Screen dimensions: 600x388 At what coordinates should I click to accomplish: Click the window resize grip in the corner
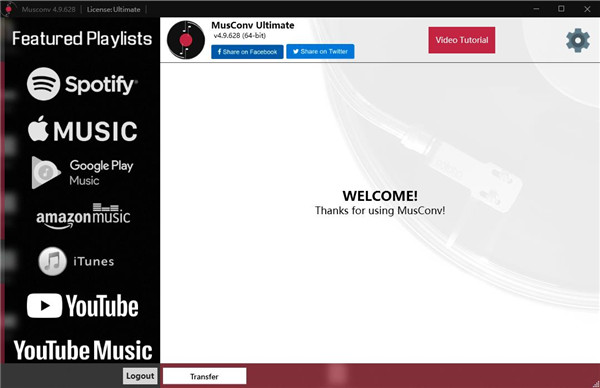tap(596, 384)
